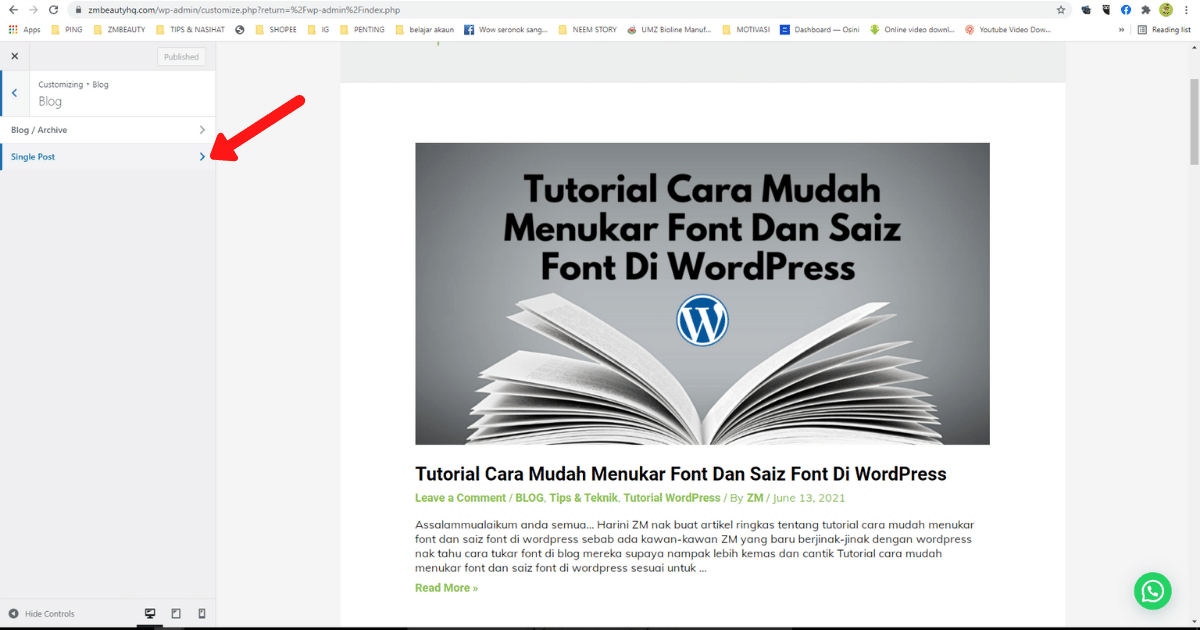Open the MOTIVASI bookmark folder
The width and height of the screenshot is (1200, 630).
(x=746, y=30)
